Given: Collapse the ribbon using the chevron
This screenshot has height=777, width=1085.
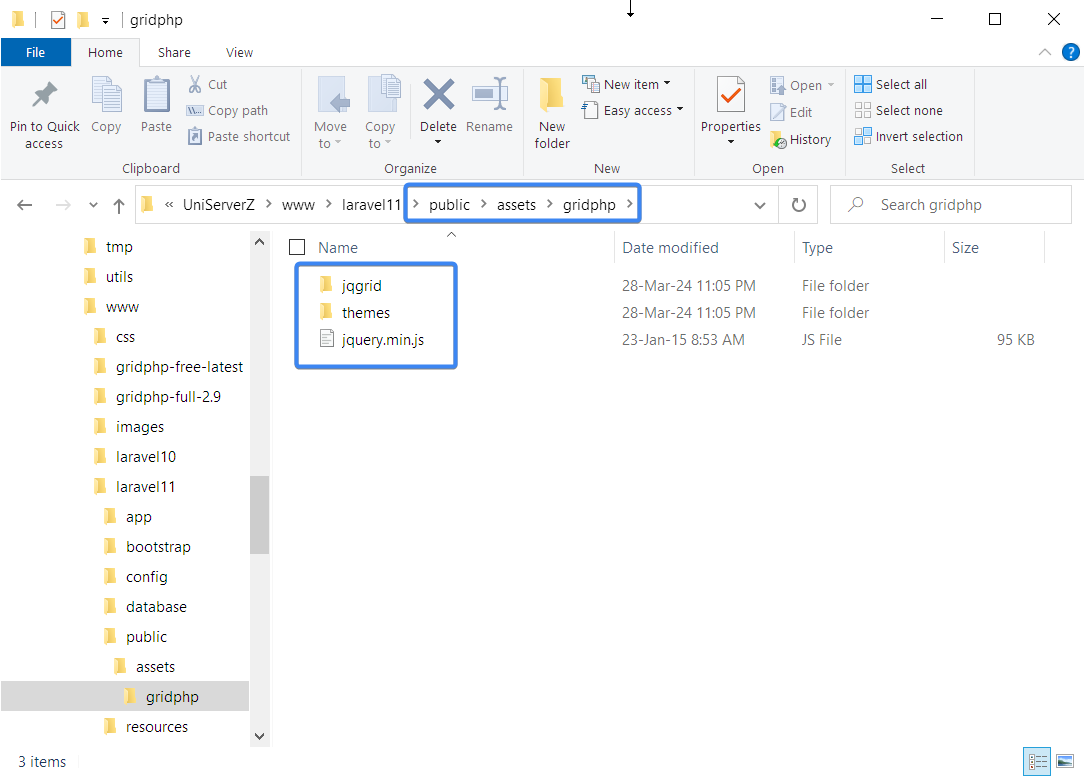Looking at the screenshot, I should pos(1044,52).
